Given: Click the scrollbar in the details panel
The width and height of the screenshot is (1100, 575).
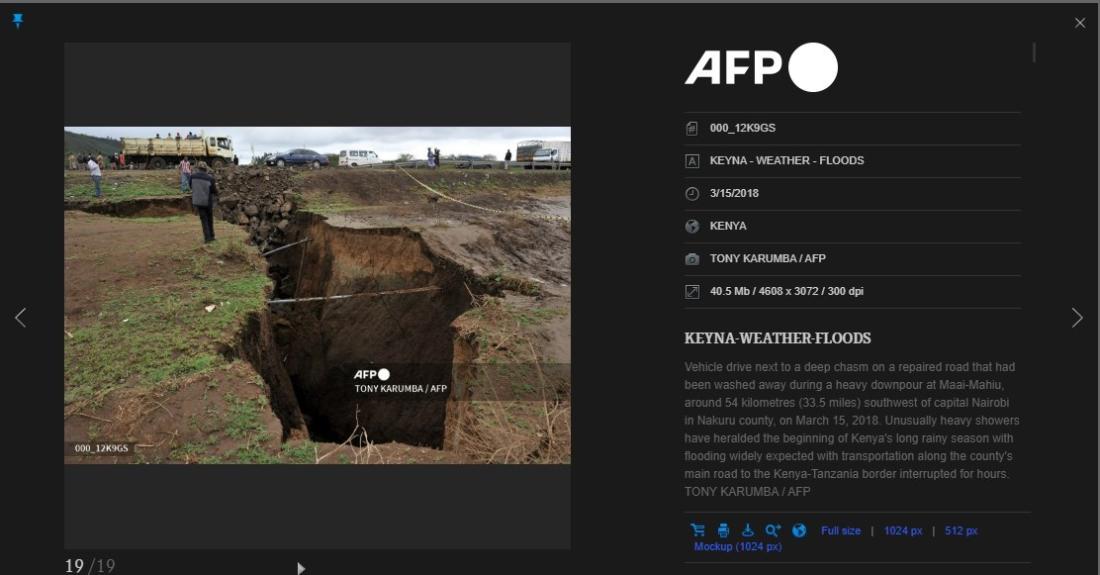Looking at the screenshot, I should coord(1034,53).
